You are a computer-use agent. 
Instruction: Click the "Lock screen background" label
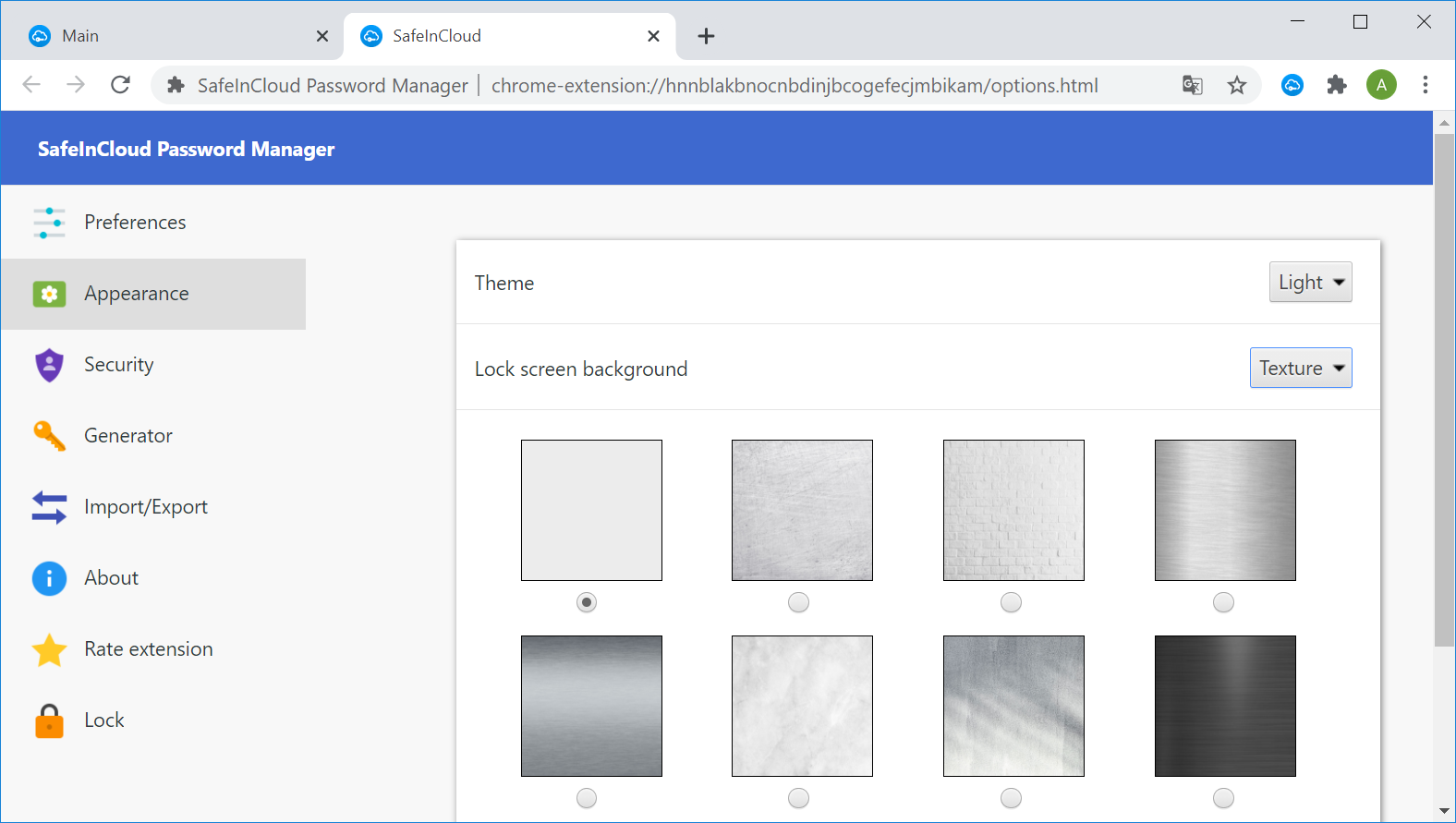(581, 369)
